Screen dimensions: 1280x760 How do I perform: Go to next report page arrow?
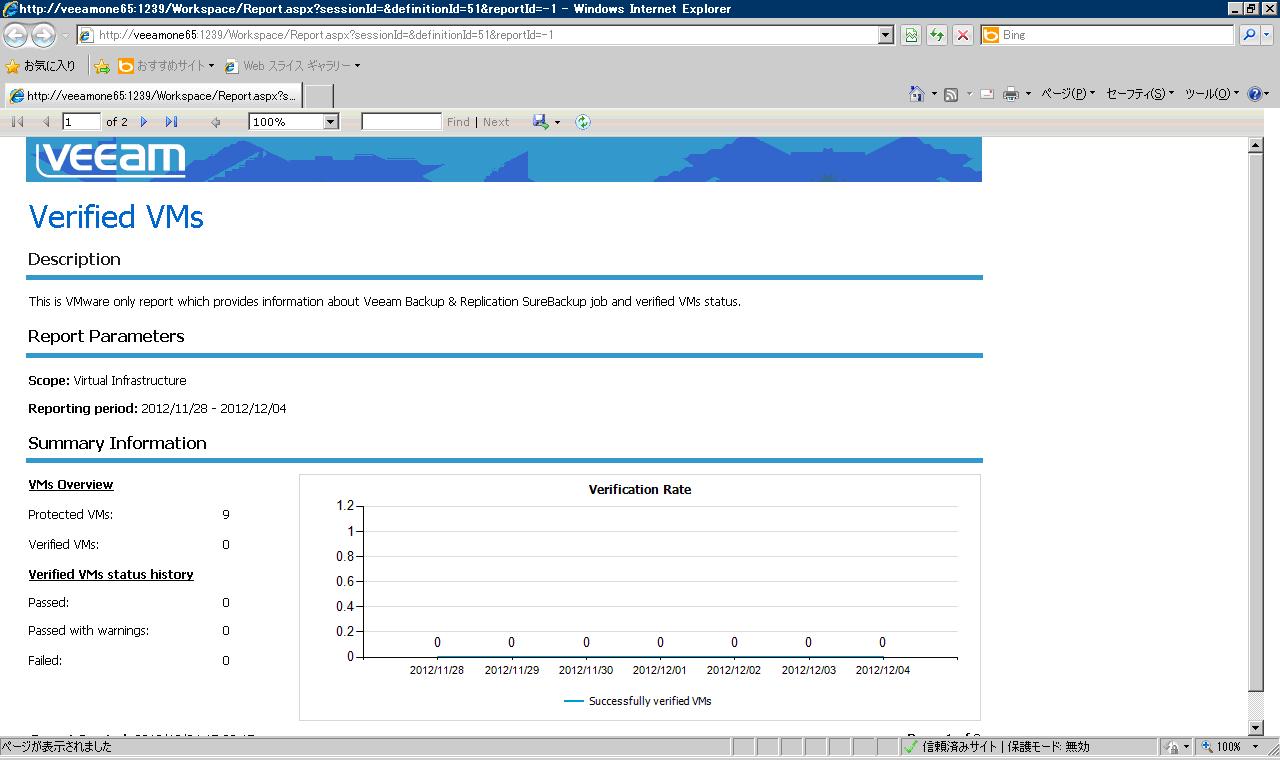144,122
